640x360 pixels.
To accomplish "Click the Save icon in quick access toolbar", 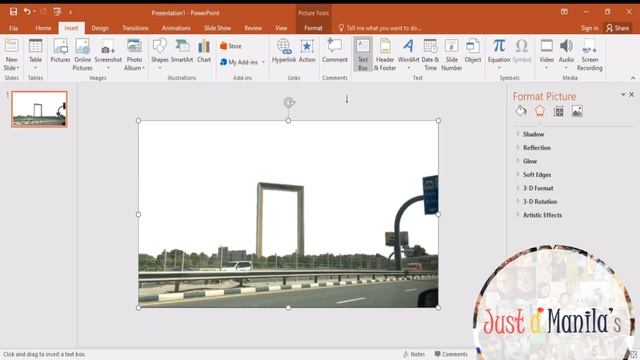I will [13, 11].
